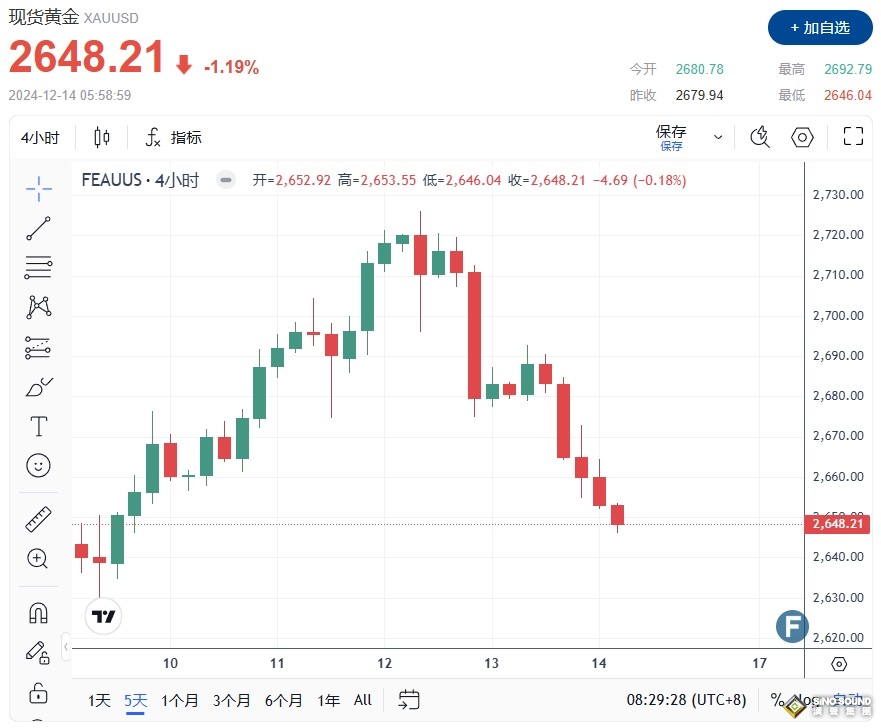Toggle percent scale at bottom right
This screenshot has width=881, height=728.
[x=777, y=700]
